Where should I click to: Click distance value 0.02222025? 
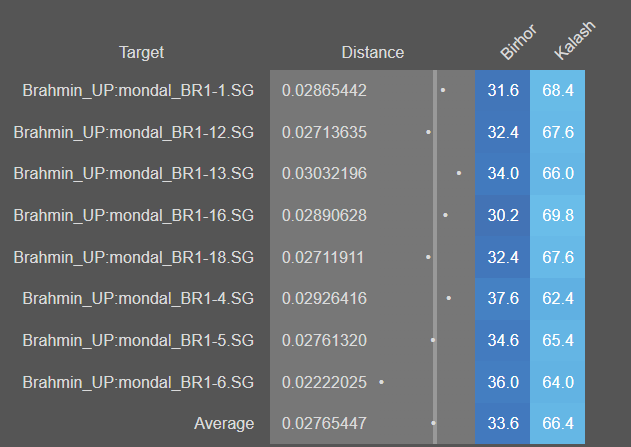324,382
